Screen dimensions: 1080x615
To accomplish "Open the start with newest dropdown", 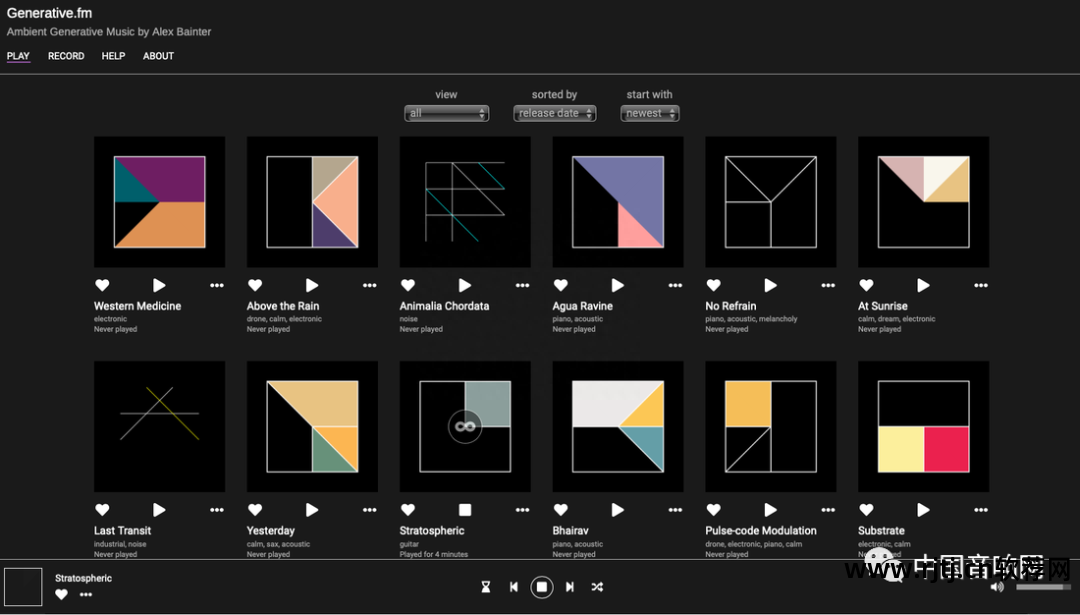I will point(649,114).
